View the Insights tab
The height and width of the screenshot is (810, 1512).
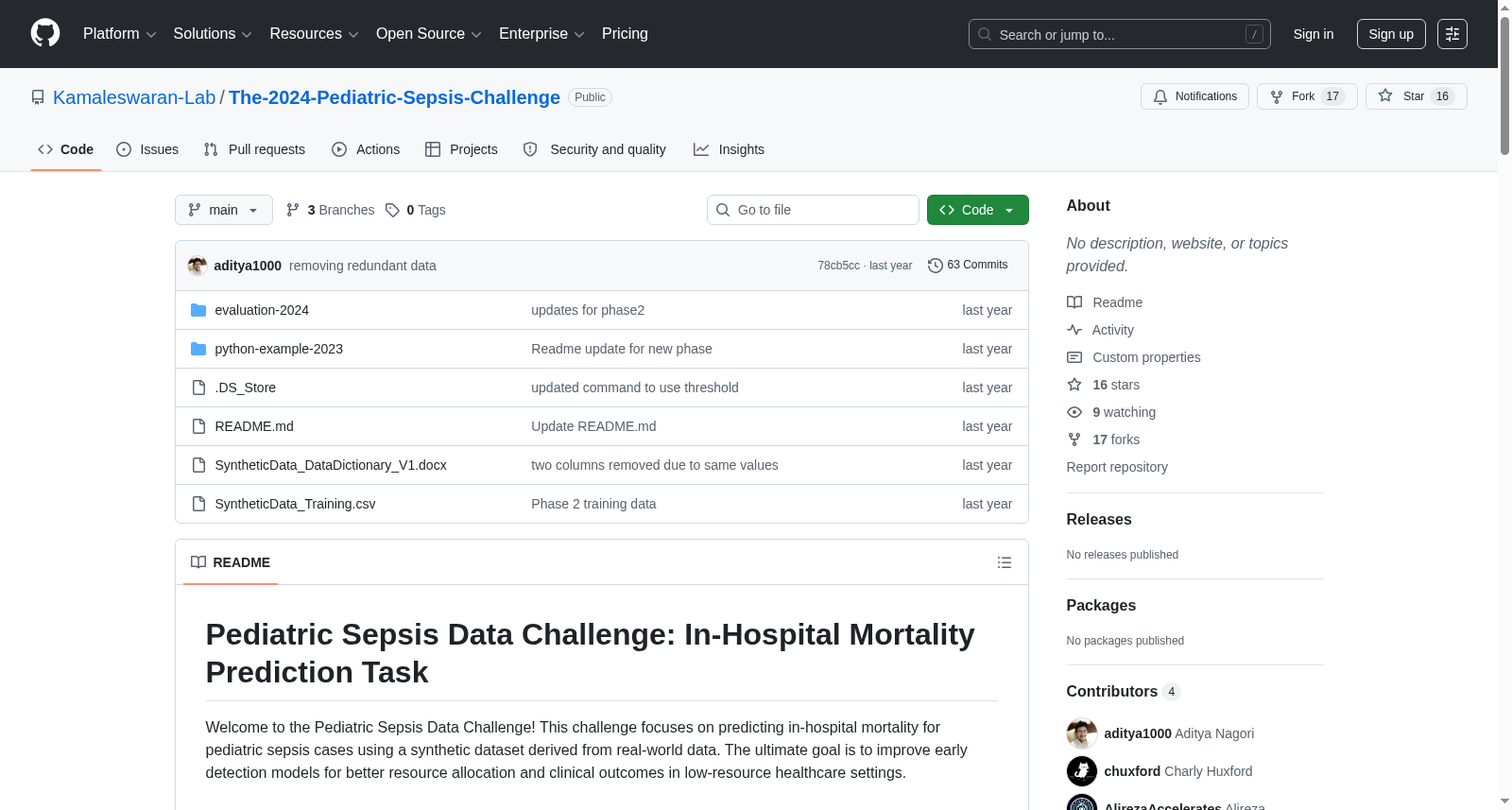729,149
